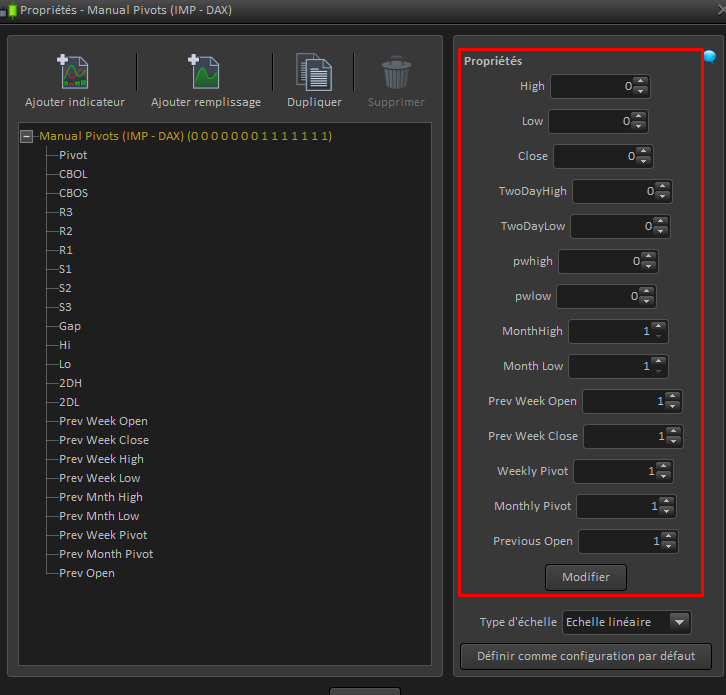726x695 pixels.
Task: Select the R3 tree item
Action: pyautogui.click(x=66, y=212)
